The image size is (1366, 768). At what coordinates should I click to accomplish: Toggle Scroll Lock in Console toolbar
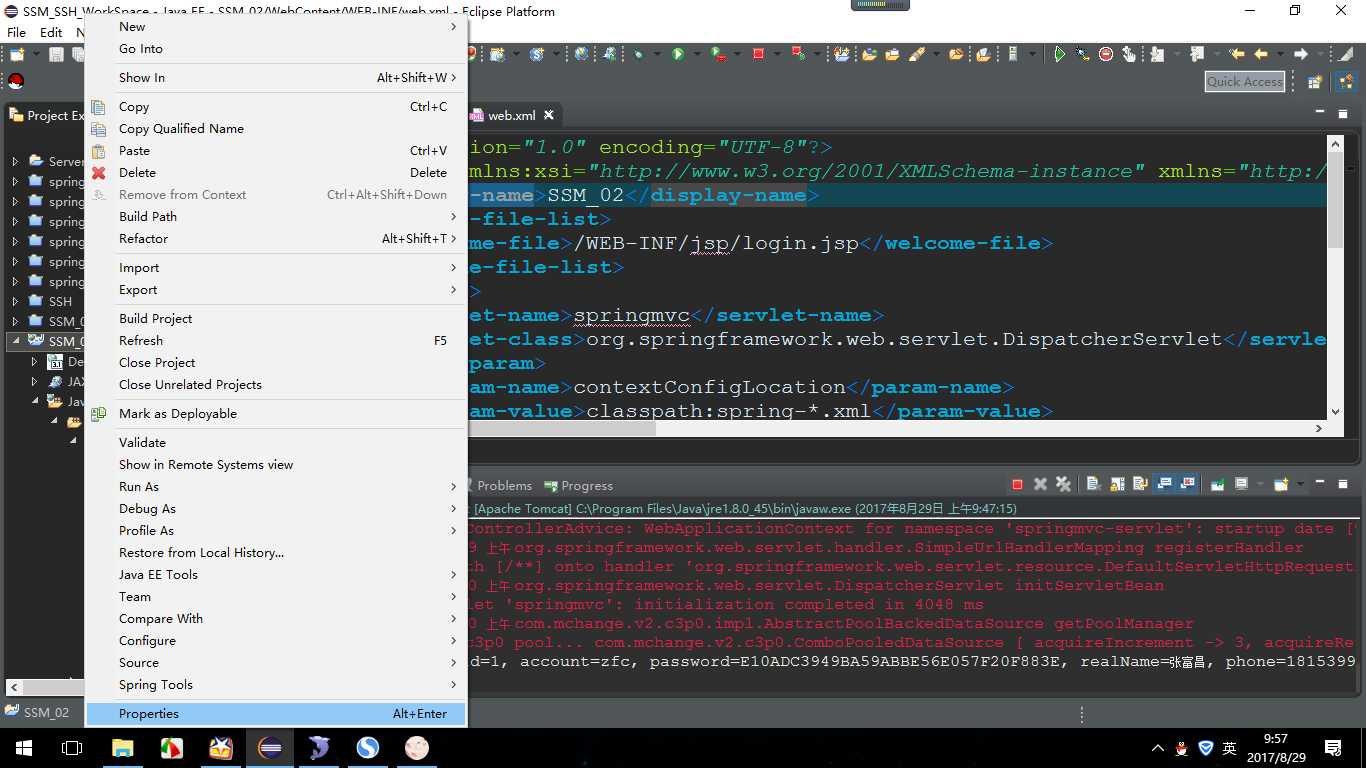click(x=1117, y=485)
